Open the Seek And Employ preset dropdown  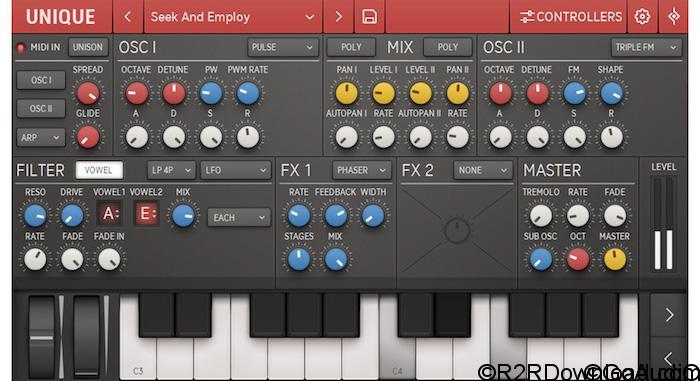pos(233,17)
